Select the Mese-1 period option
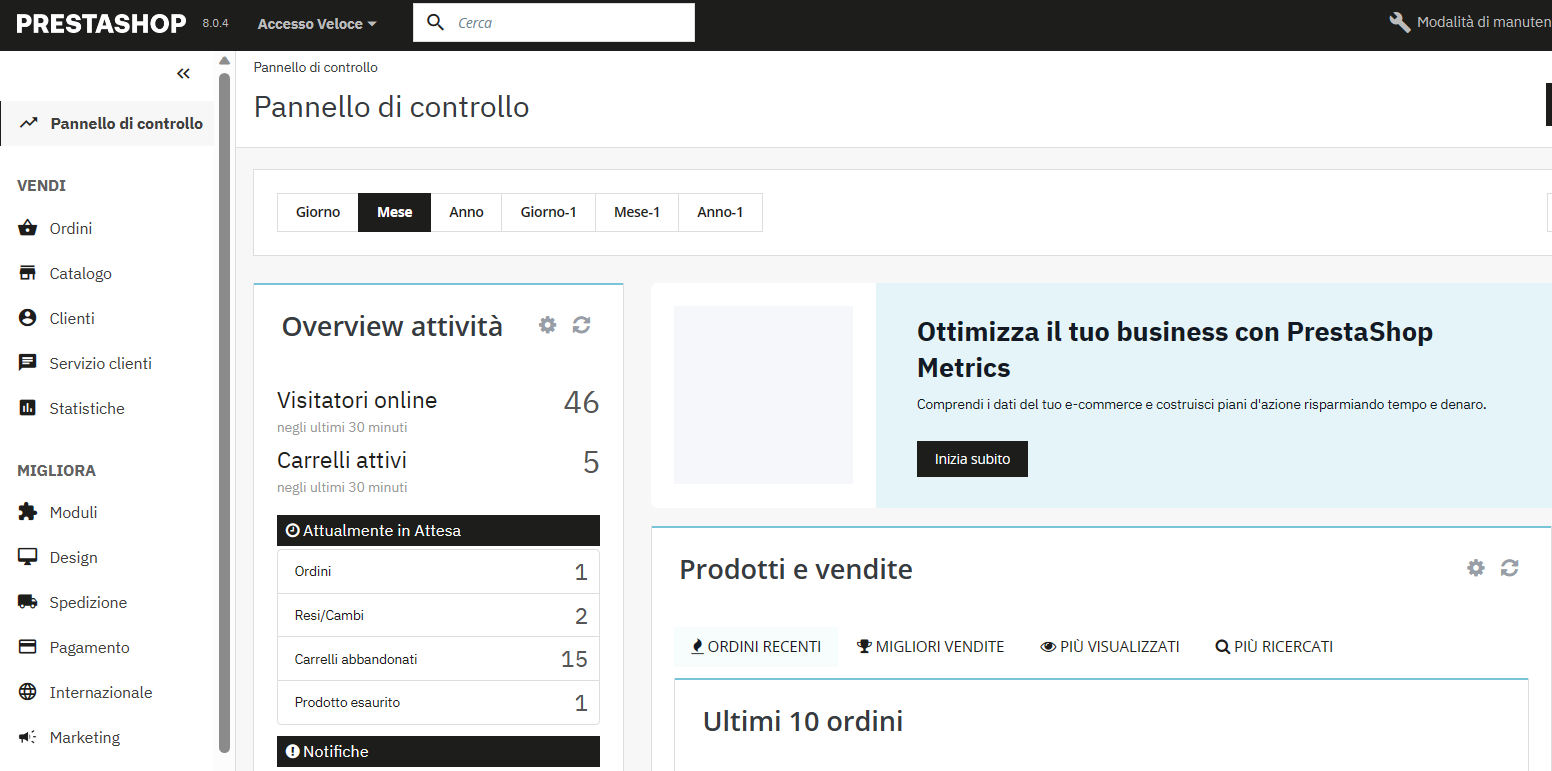 637,212
